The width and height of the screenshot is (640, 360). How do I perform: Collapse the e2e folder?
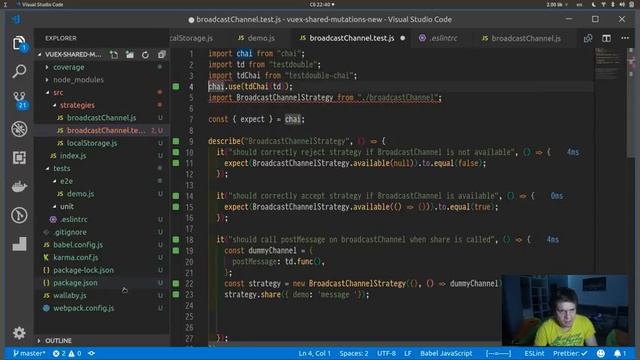tap(66, 181)
